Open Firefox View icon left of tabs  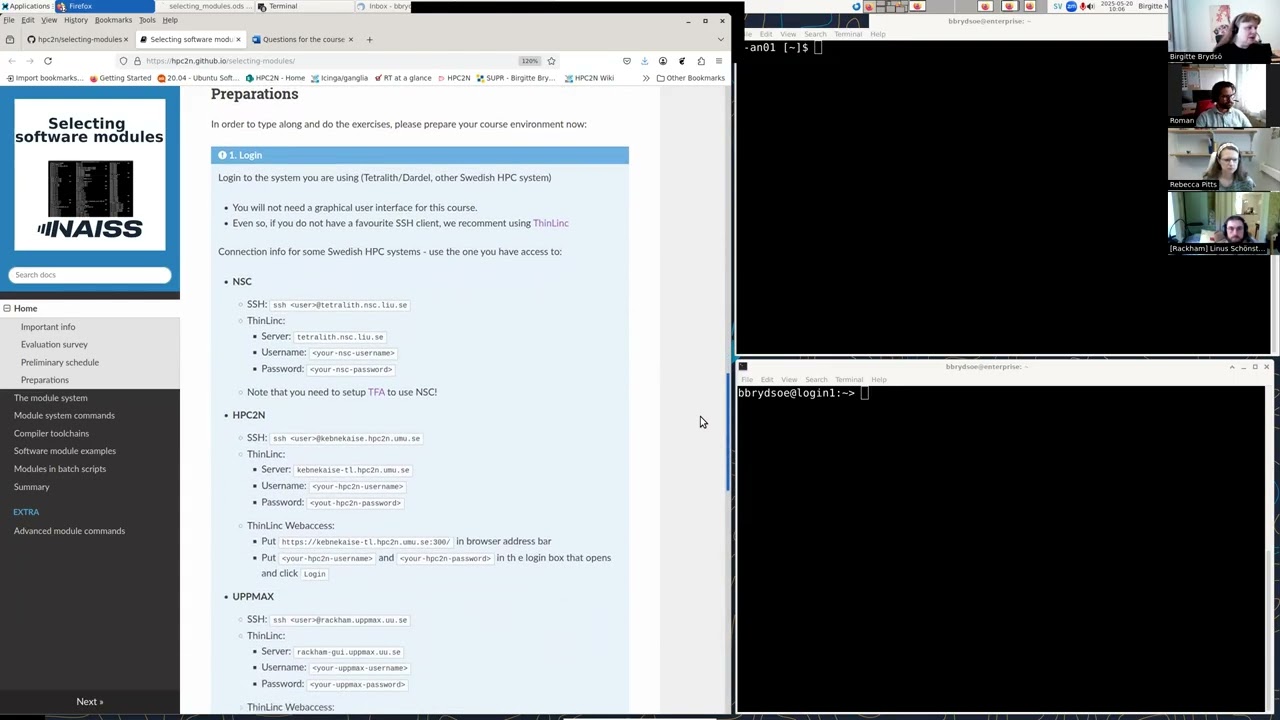tap(10, 39)
